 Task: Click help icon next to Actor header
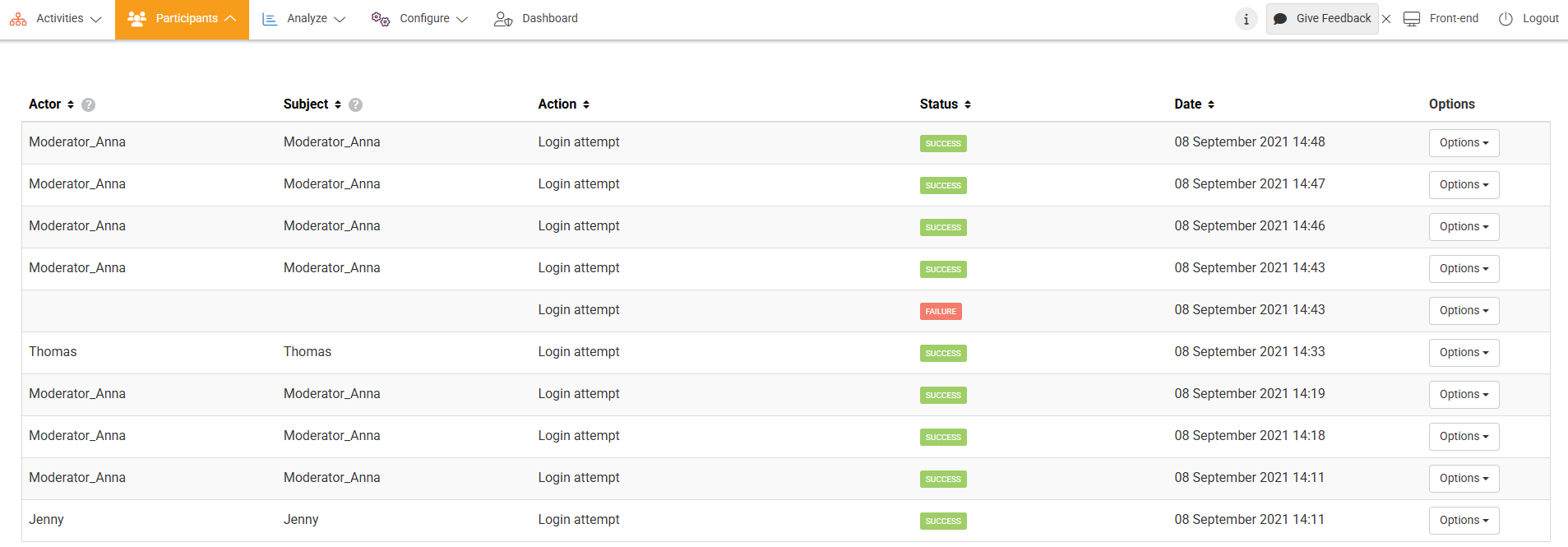[x=89, y=104]
